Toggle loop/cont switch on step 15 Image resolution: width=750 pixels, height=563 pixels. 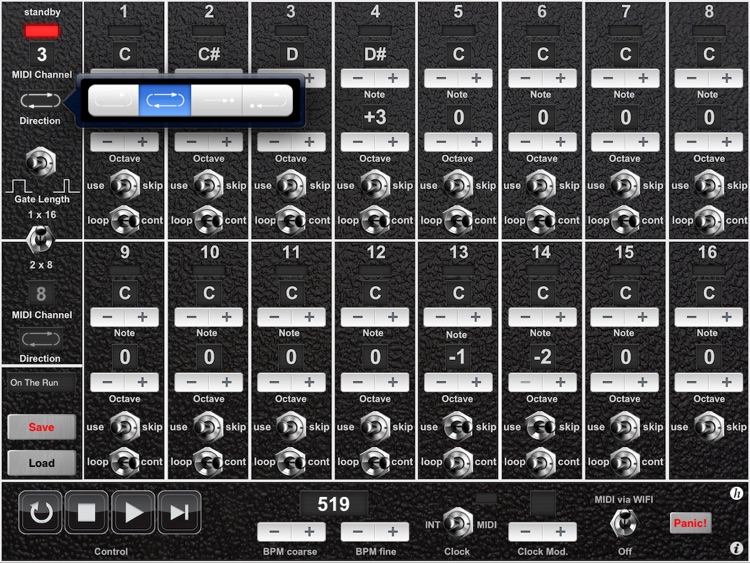(x=624, y=462)
